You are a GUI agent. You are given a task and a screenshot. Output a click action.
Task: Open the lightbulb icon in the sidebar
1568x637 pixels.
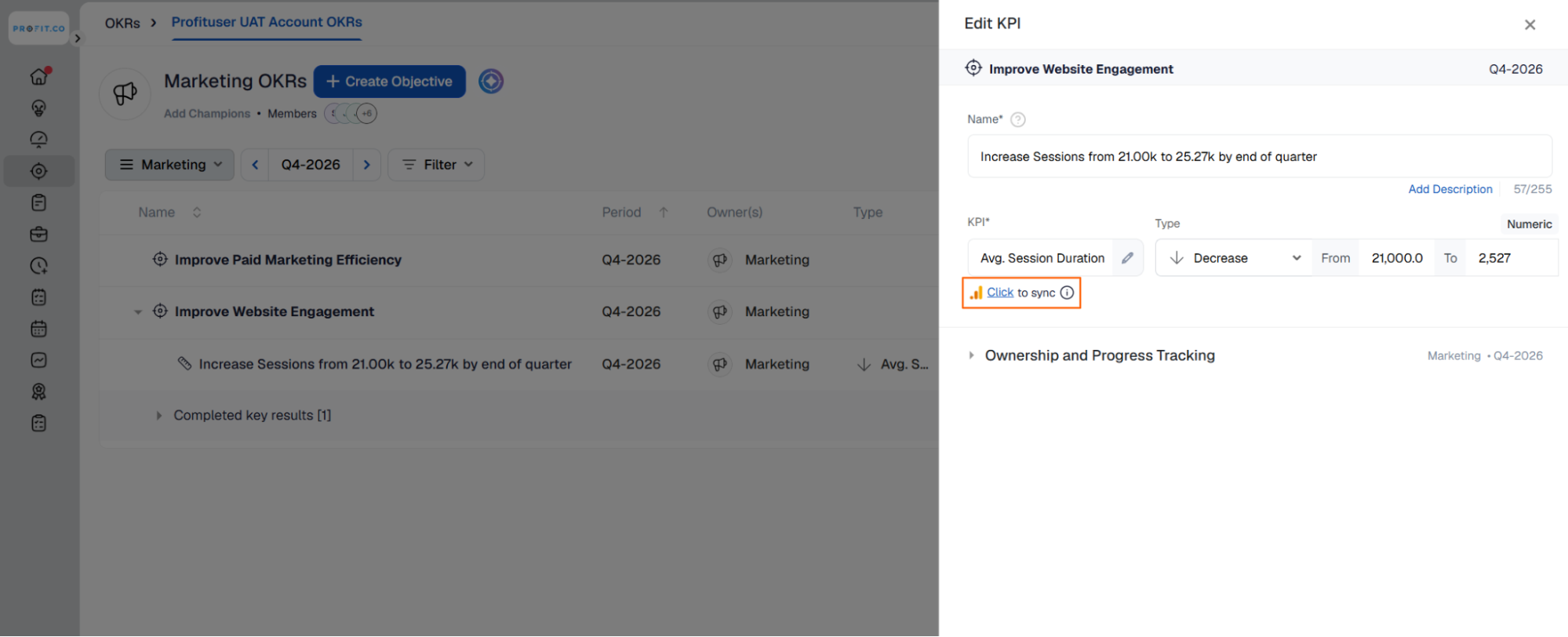[38, 107]
